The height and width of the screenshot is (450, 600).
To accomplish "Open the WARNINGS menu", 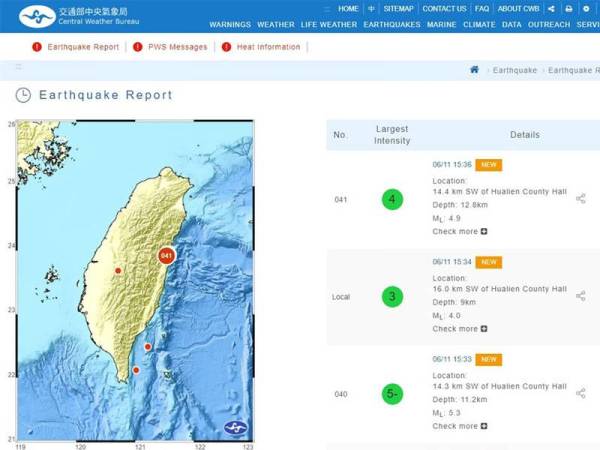I will 230,24.
